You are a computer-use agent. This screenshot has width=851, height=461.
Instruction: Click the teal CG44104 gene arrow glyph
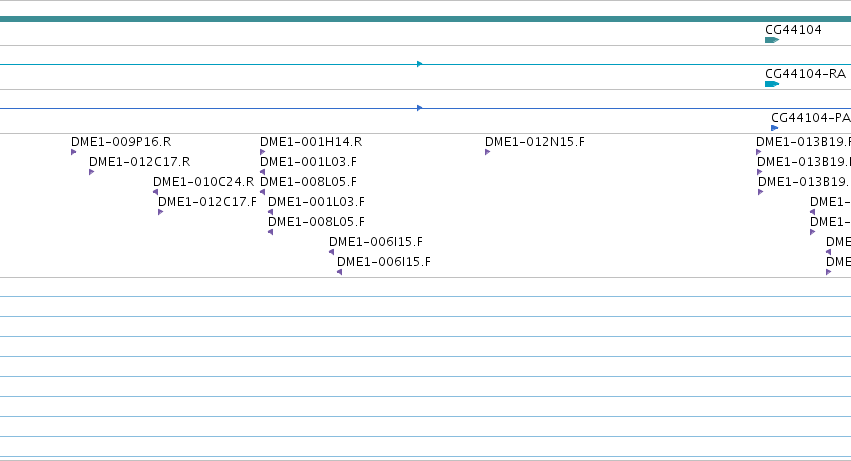(772, 40)
